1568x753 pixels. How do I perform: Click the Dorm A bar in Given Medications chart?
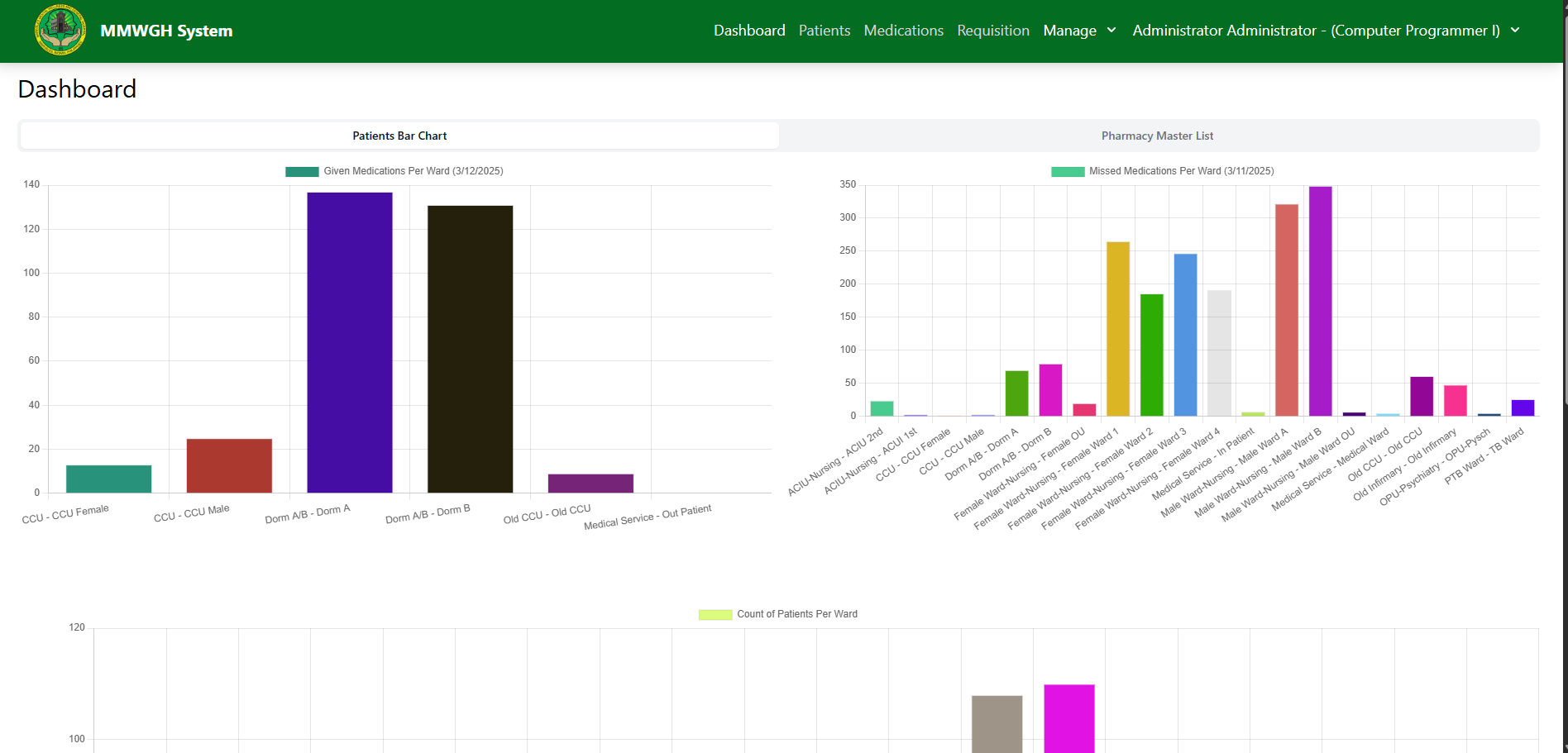coord(350,342)
